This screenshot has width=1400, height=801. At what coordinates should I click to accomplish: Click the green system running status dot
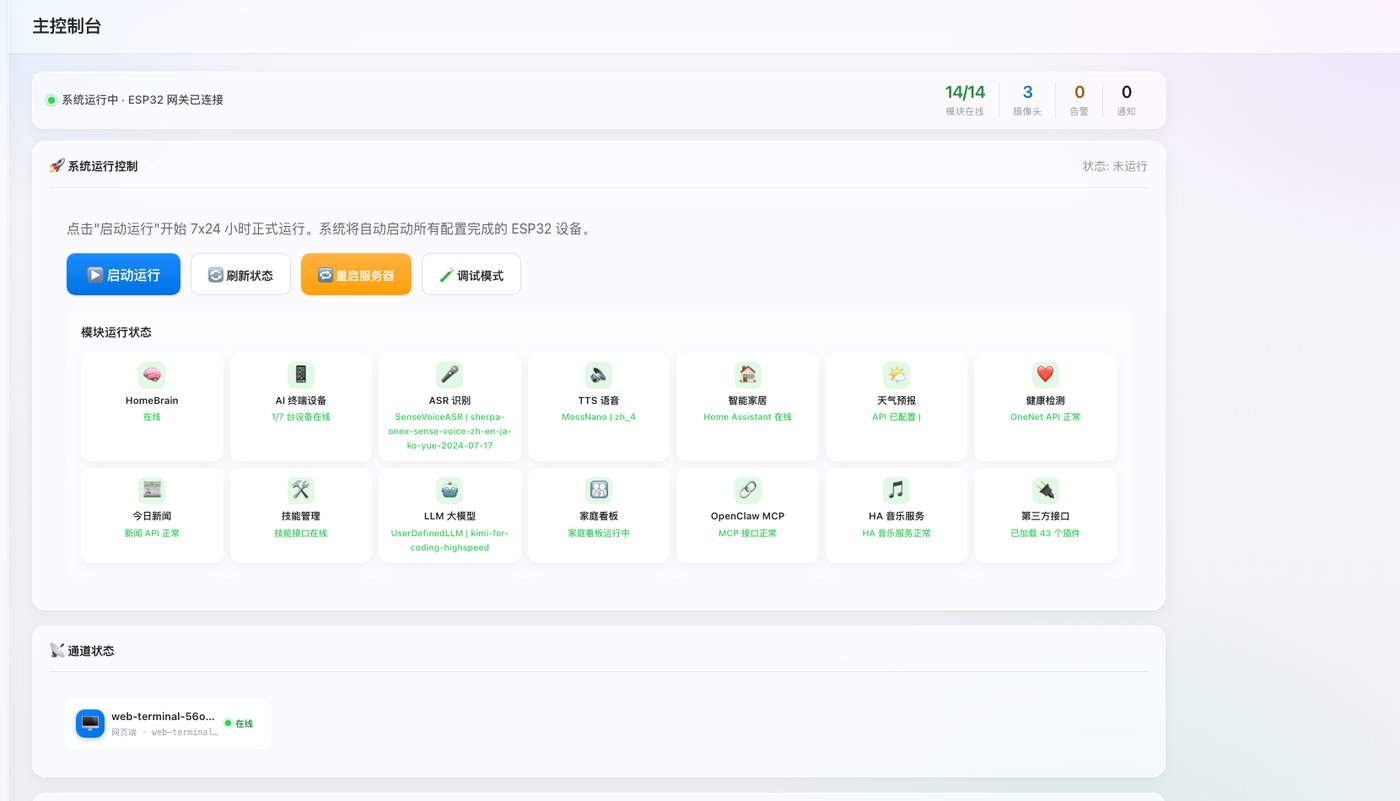click(x=51, y=100)
